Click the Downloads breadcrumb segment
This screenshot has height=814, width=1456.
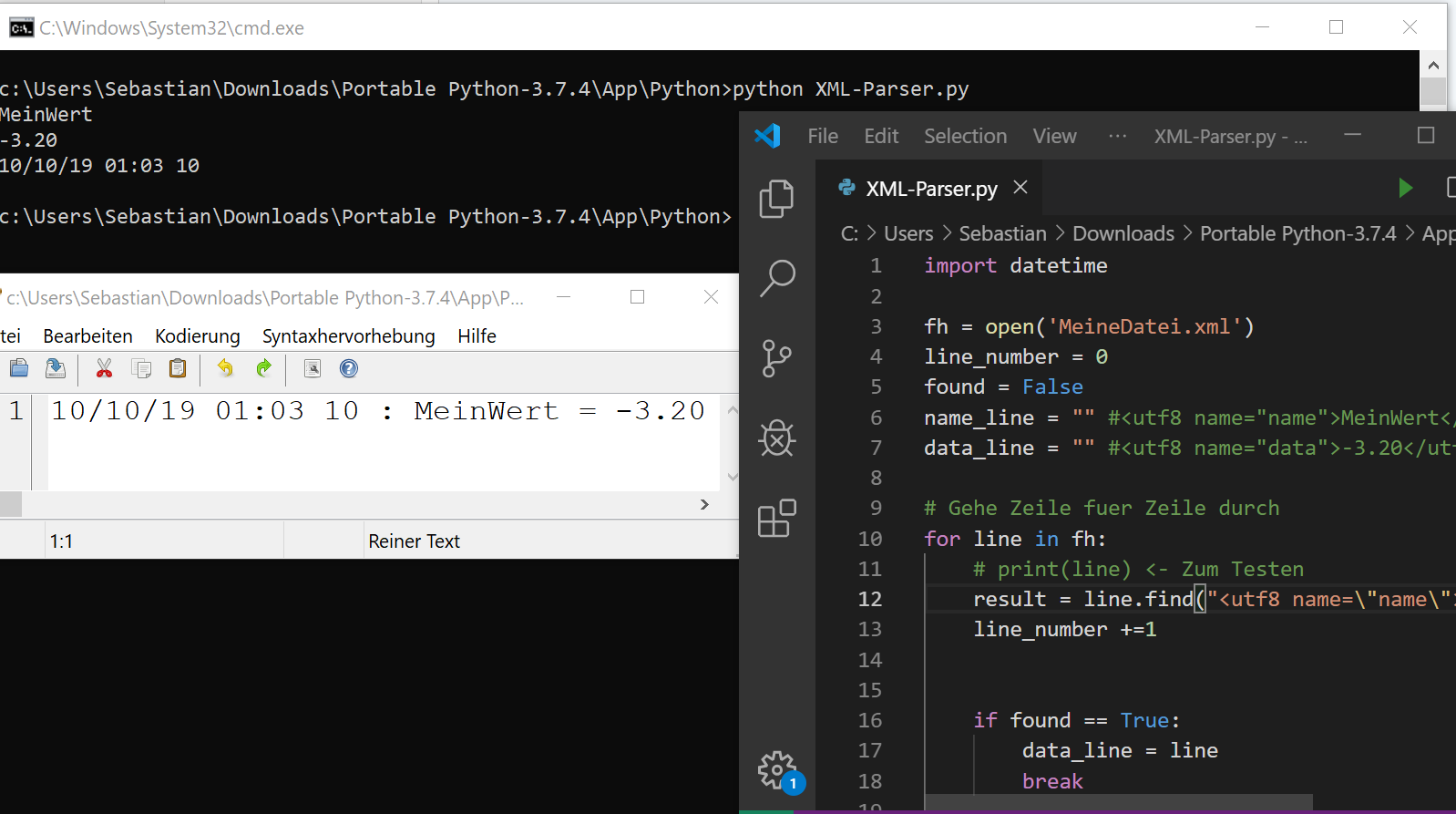point(1123,233)
